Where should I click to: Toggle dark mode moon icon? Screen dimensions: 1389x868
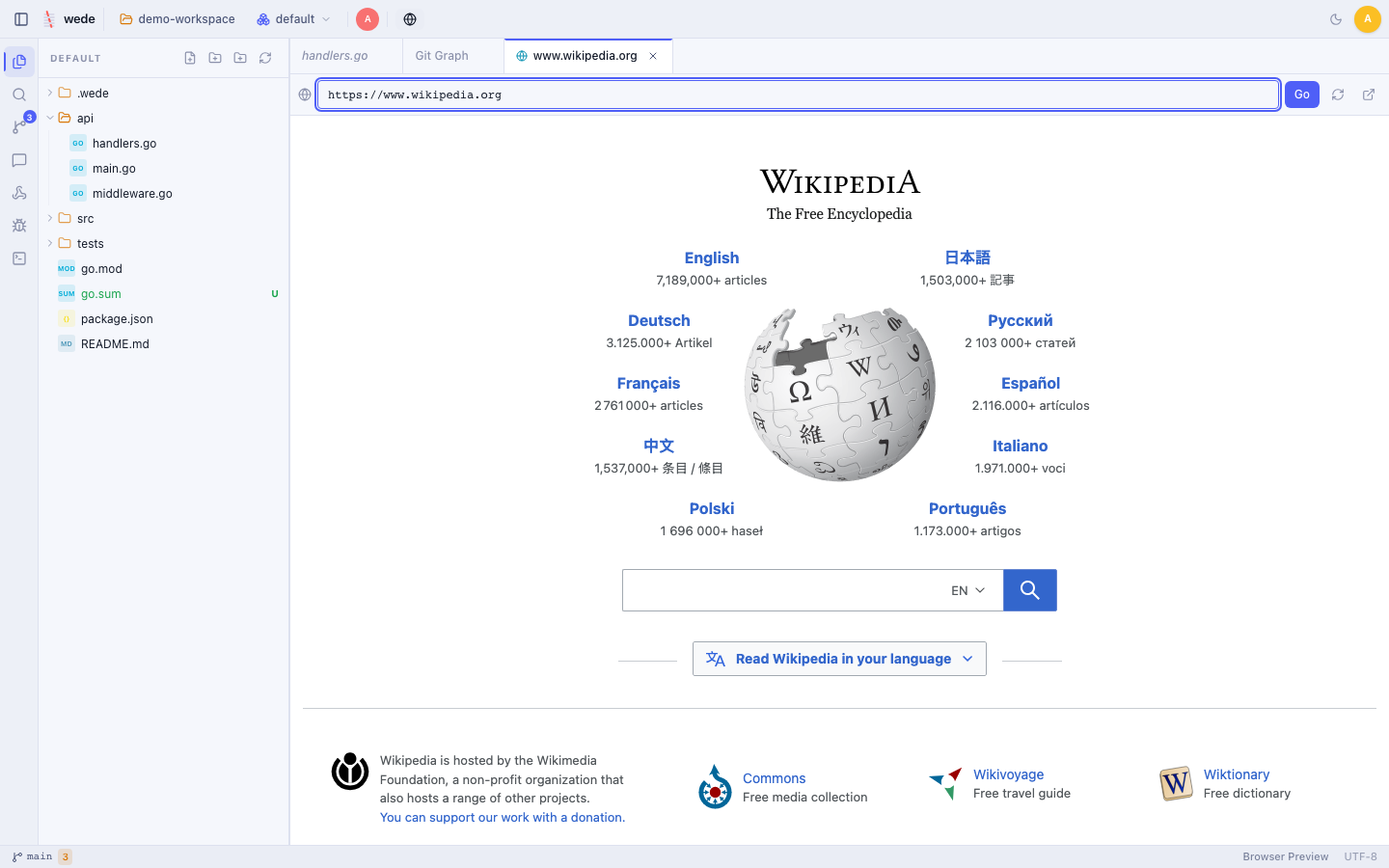pos(1336,19)
